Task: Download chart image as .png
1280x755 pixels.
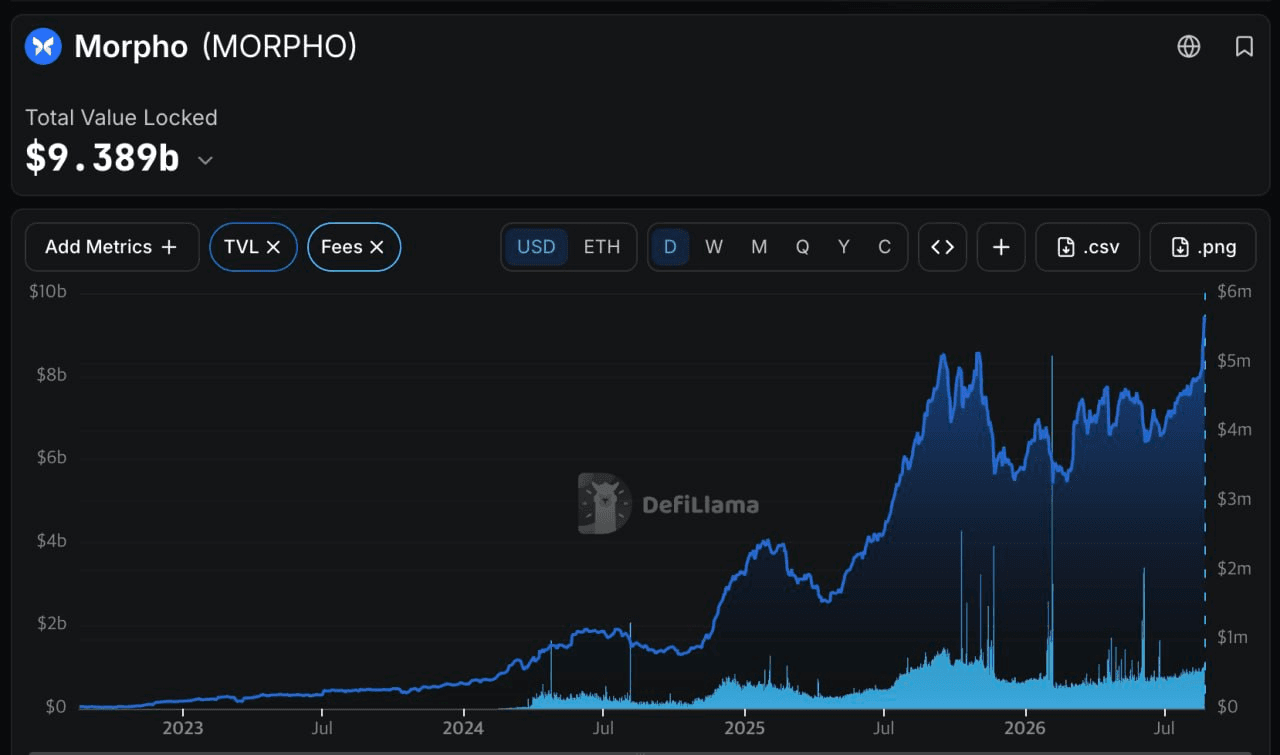Action: pos(1203,247)
